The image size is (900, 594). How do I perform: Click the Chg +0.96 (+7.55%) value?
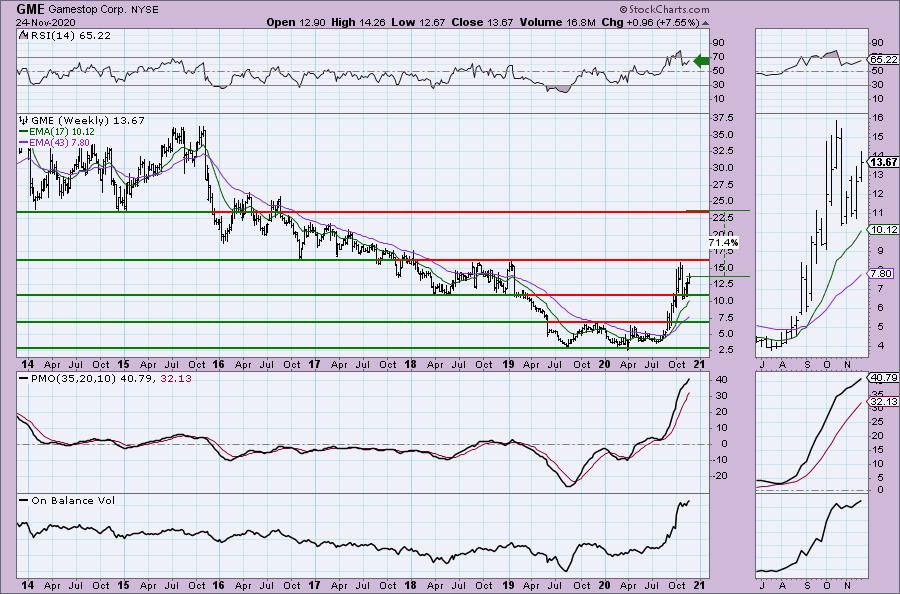[x=651, y=22]
